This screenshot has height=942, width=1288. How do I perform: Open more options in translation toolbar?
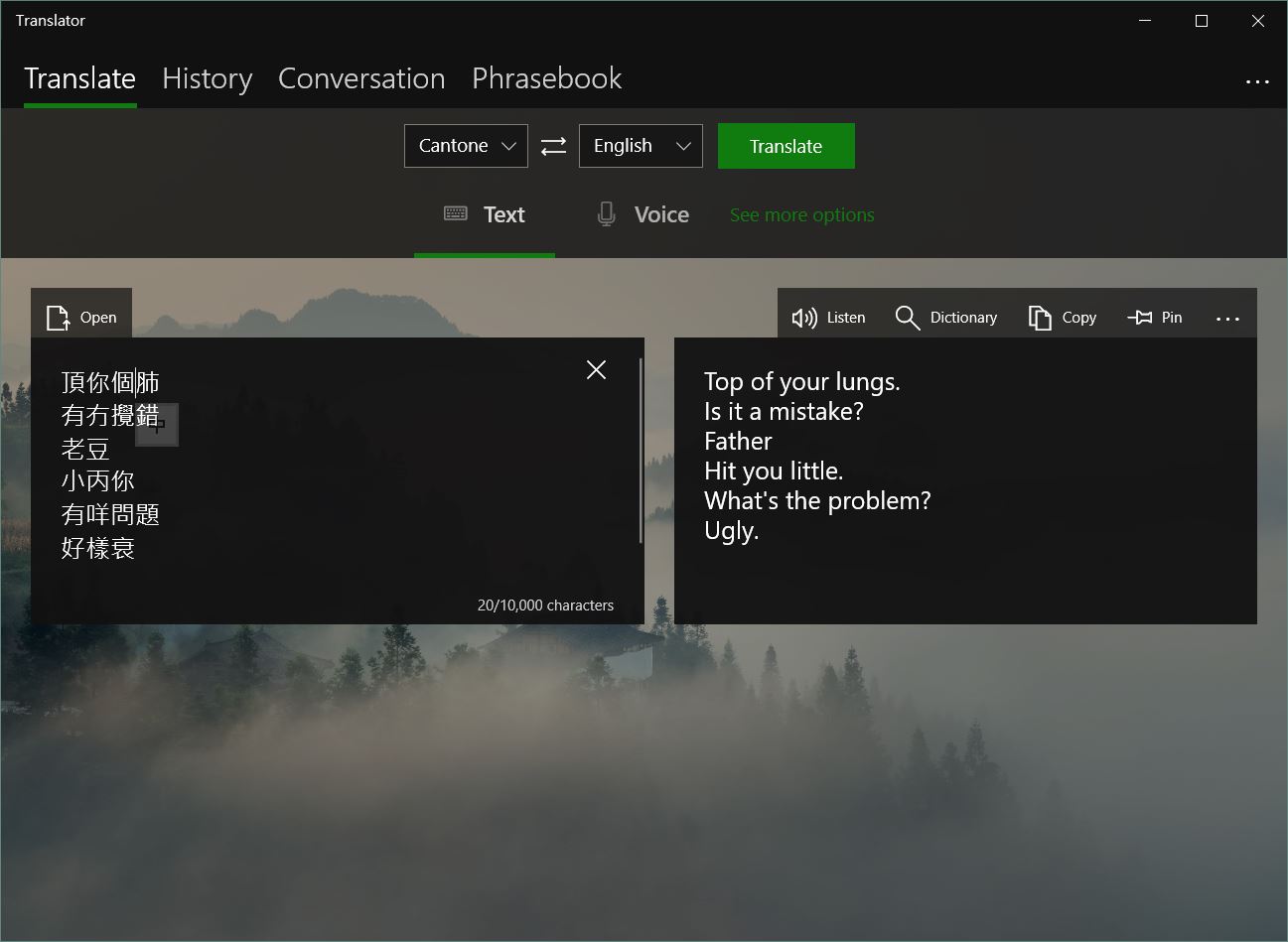[x=1227, y=319]
